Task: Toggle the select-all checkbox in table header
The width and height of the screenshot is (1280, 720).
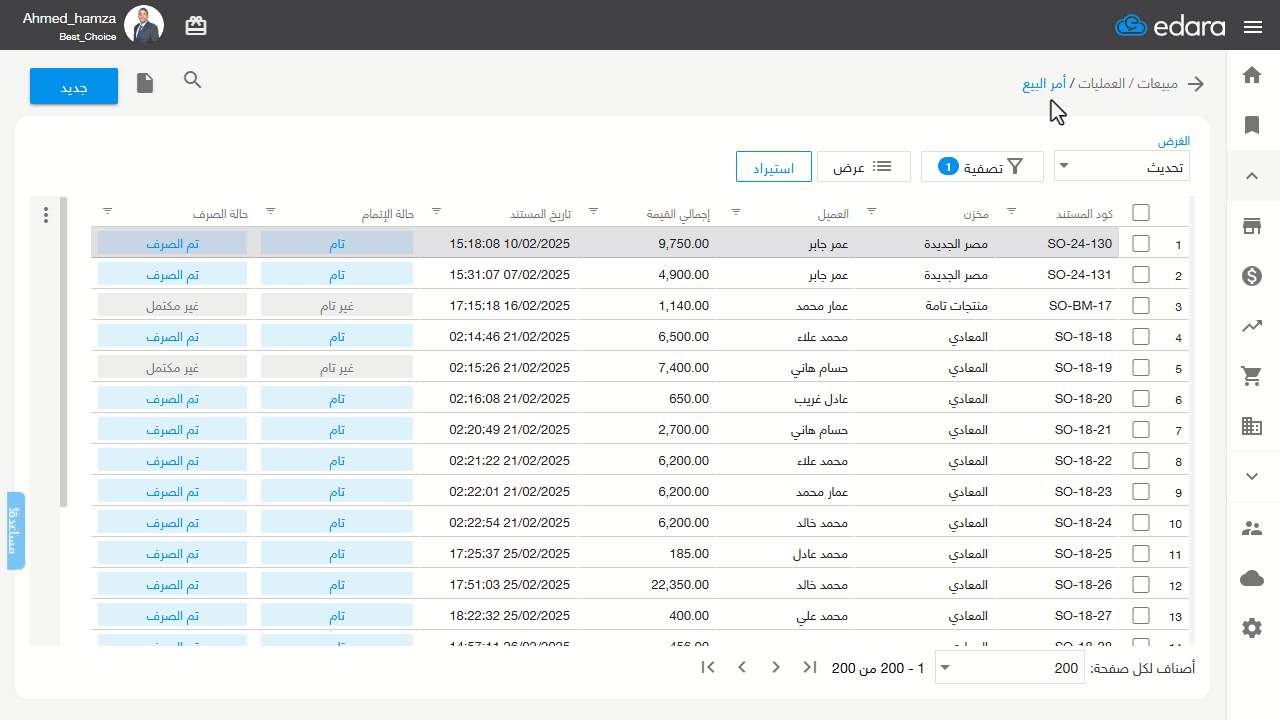Action: 1141,212
